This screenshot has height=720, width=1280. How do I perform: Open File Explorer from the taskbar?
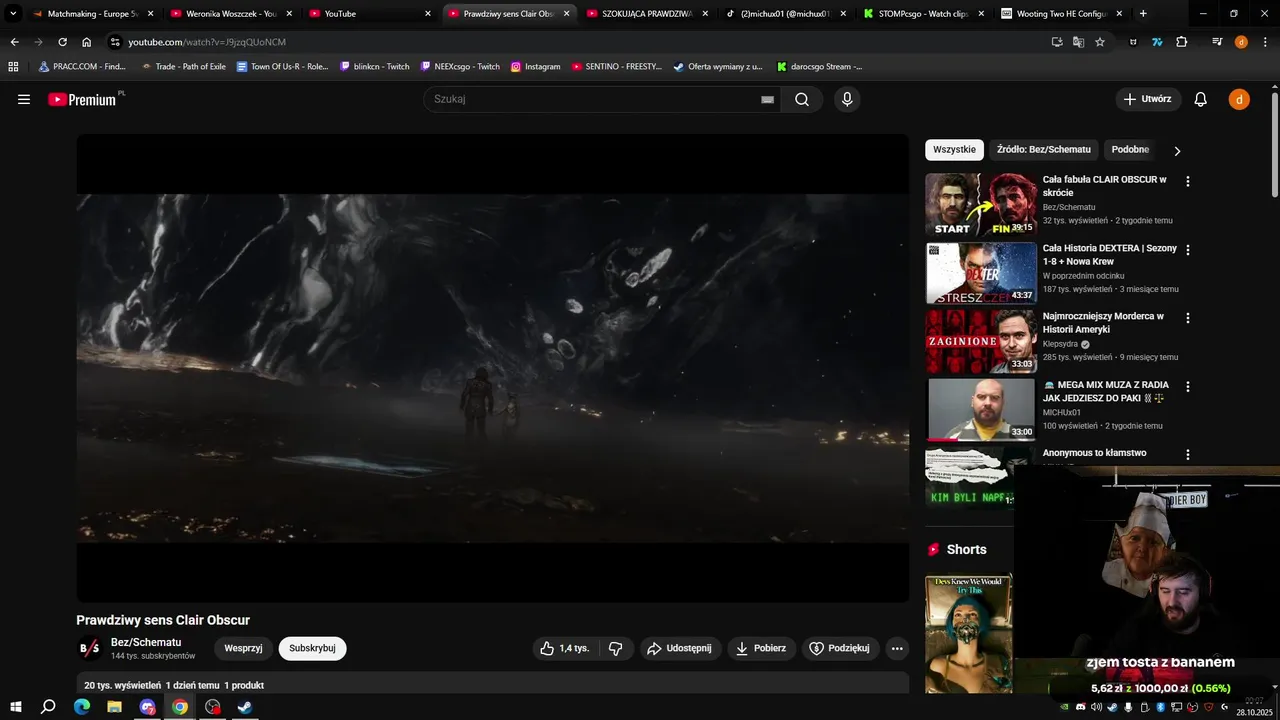(x=114, y=706)
